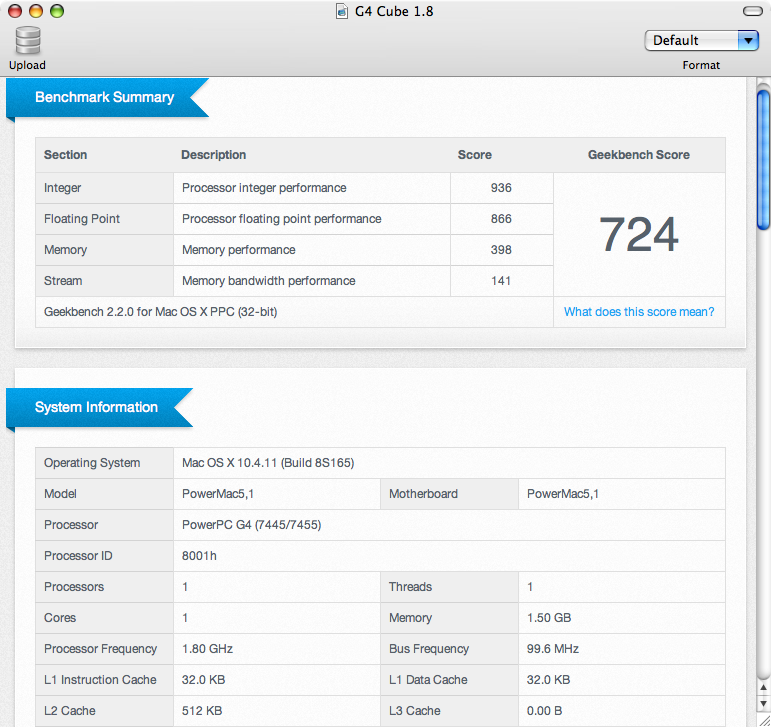Image resolution: width=771 pixels, height=727 pixels.
Task: Click the 'L1 Data Cache' label
Action: [428, 679]
